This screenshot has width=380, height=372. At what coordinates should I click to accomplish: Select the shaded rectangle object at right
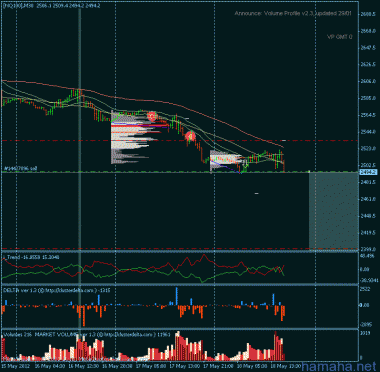pos(333,210)
